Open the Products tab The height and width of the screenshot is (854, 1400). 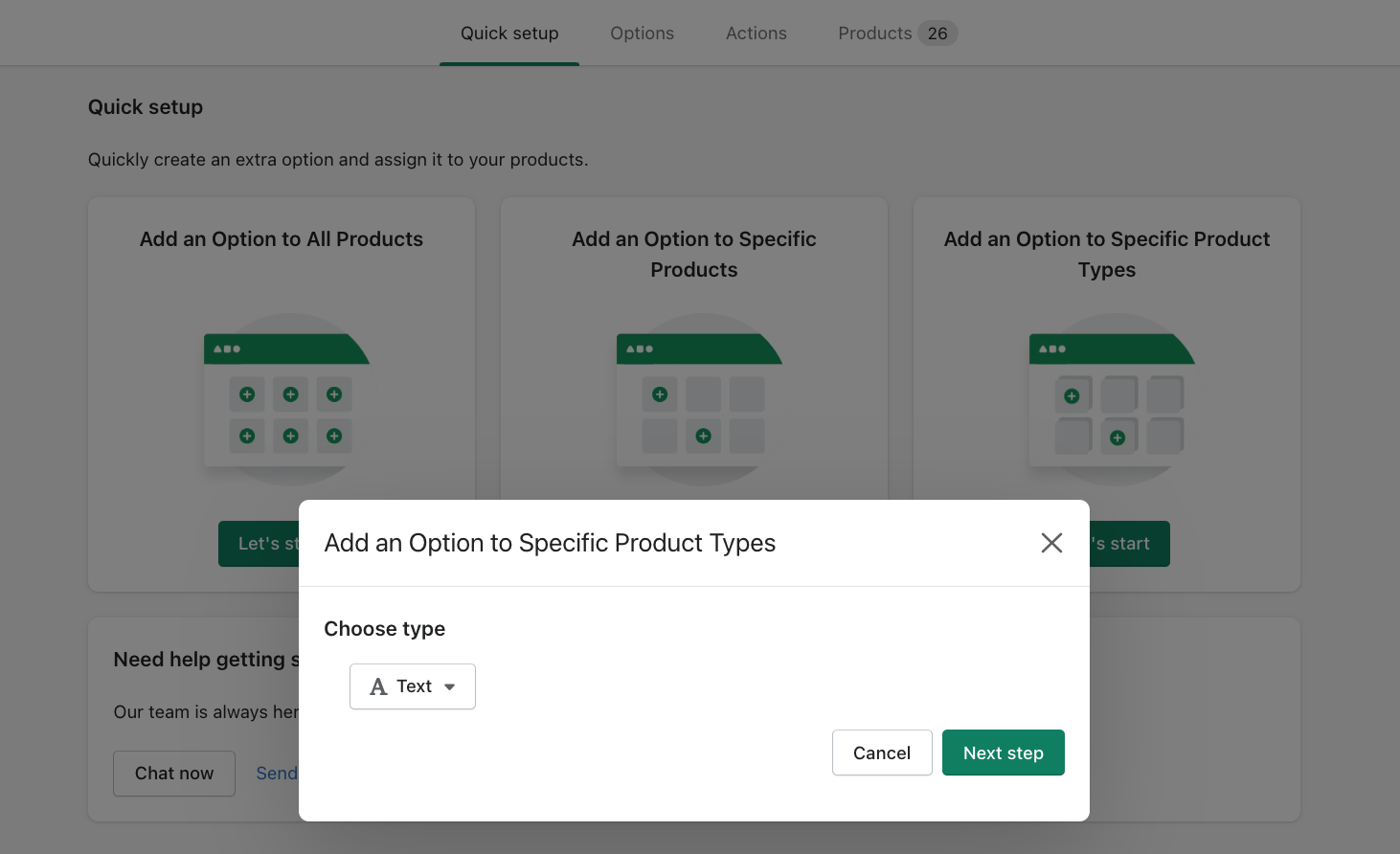(x=897, y=34)
